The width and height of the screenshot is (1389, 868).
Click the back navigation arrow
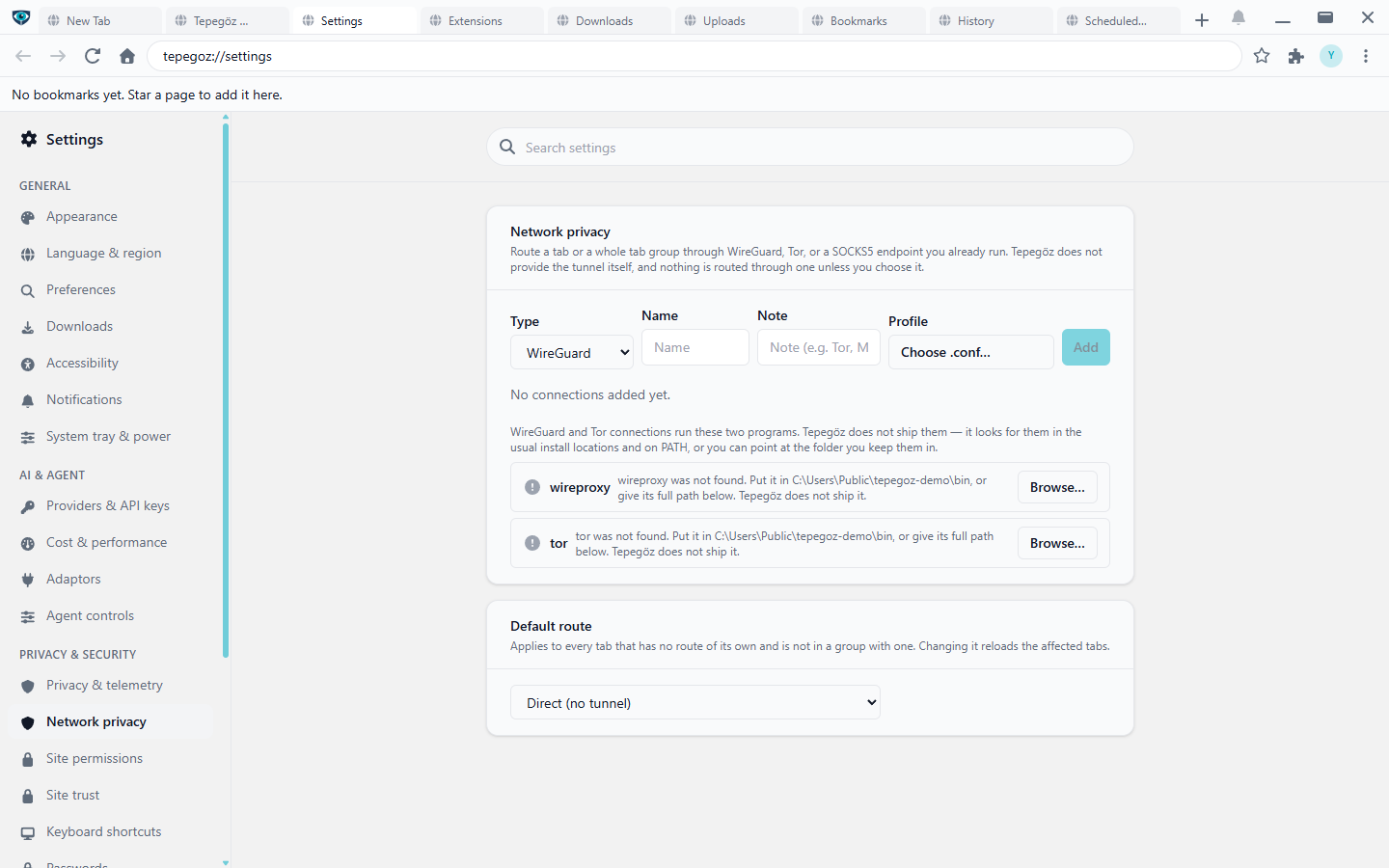[x=23, y=56]
